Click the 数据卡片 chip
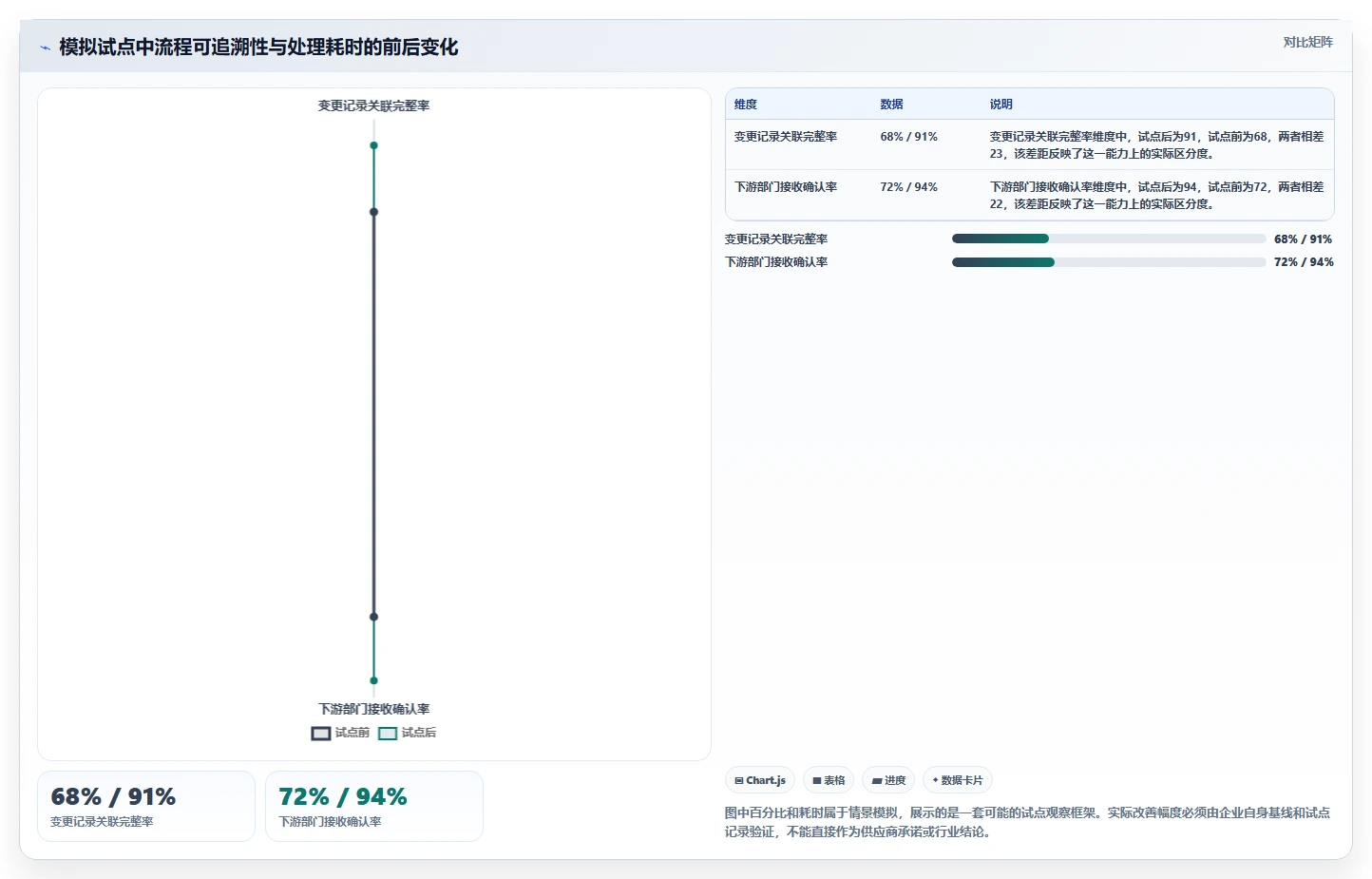This screenshot has height=879, width=1372. (958, 780)
